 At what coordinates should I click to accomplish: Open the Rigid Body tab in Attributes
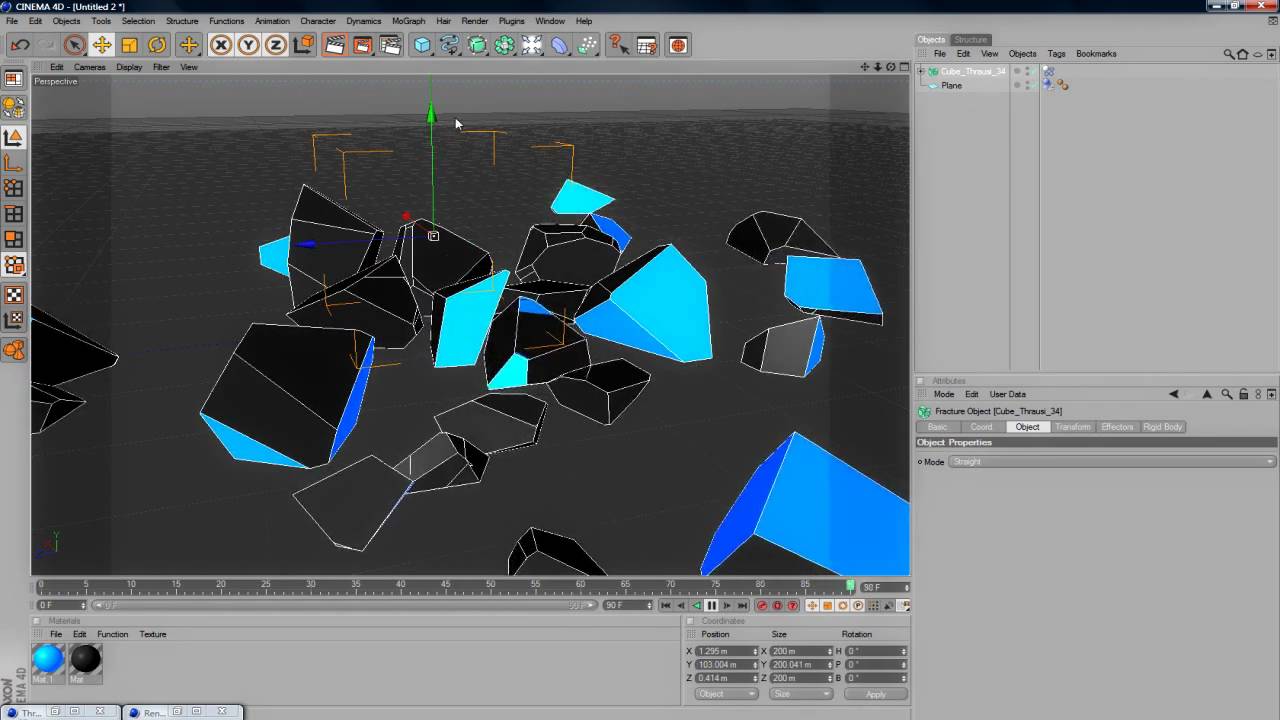pos(1163,427)
